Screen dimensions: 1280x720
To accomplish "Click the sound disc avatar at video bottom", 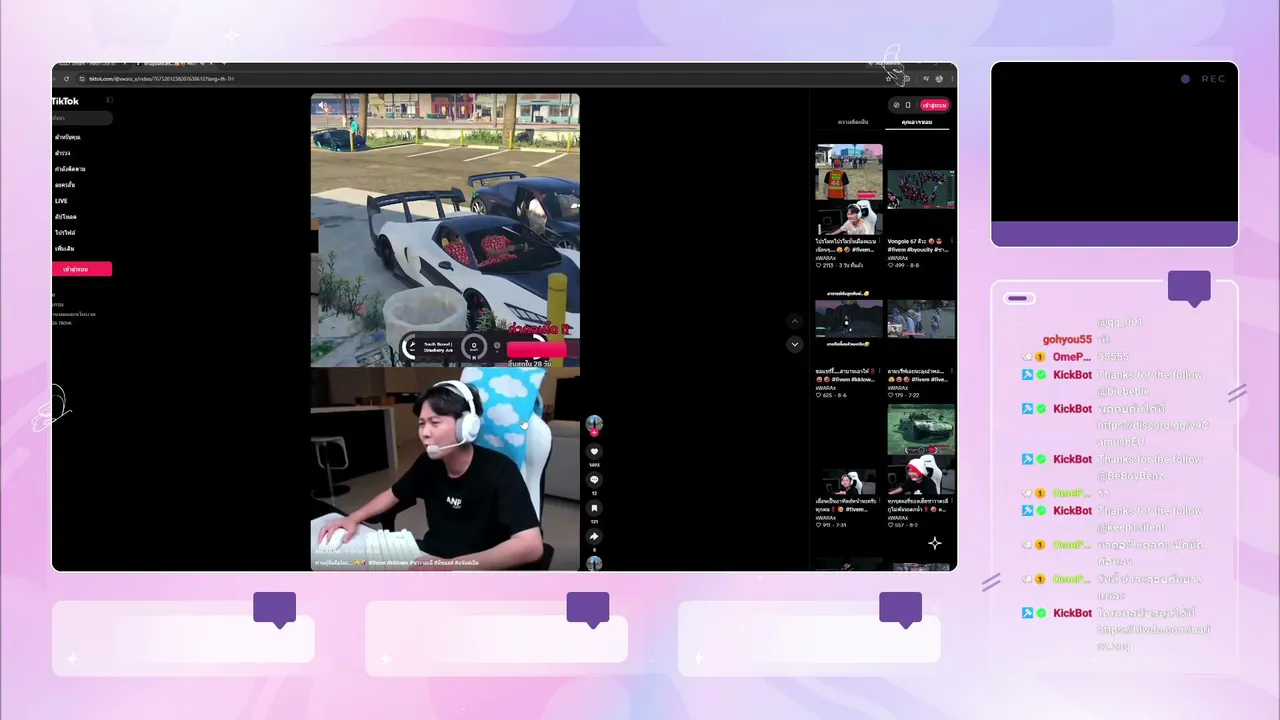I will [x=594, y=563].
